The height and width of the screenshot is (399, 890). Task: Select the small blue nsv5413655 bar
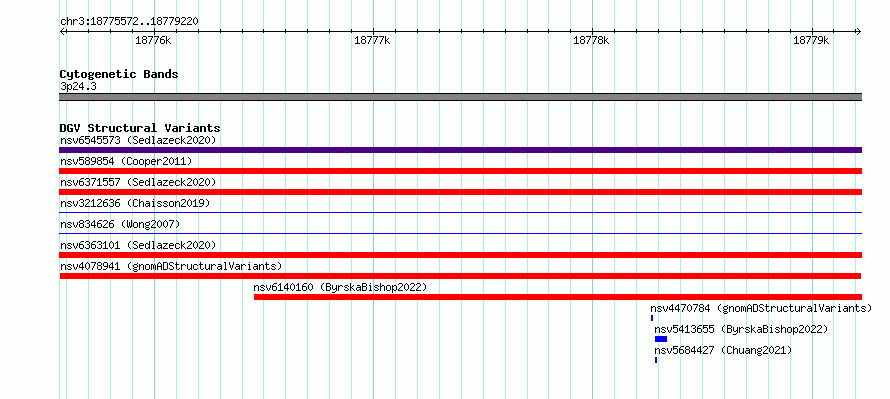(x=661, y=339)
